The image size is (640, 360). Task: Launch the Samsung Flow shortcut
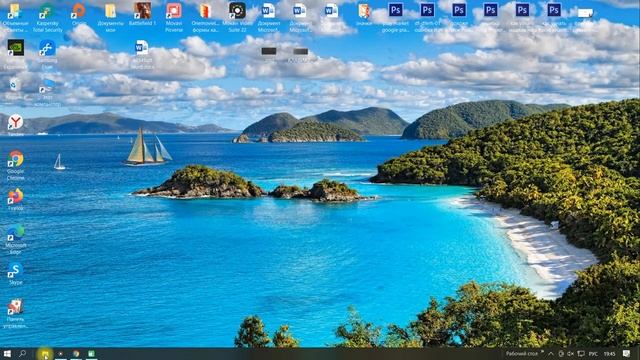pyautogui.click(x=47, y=54)
